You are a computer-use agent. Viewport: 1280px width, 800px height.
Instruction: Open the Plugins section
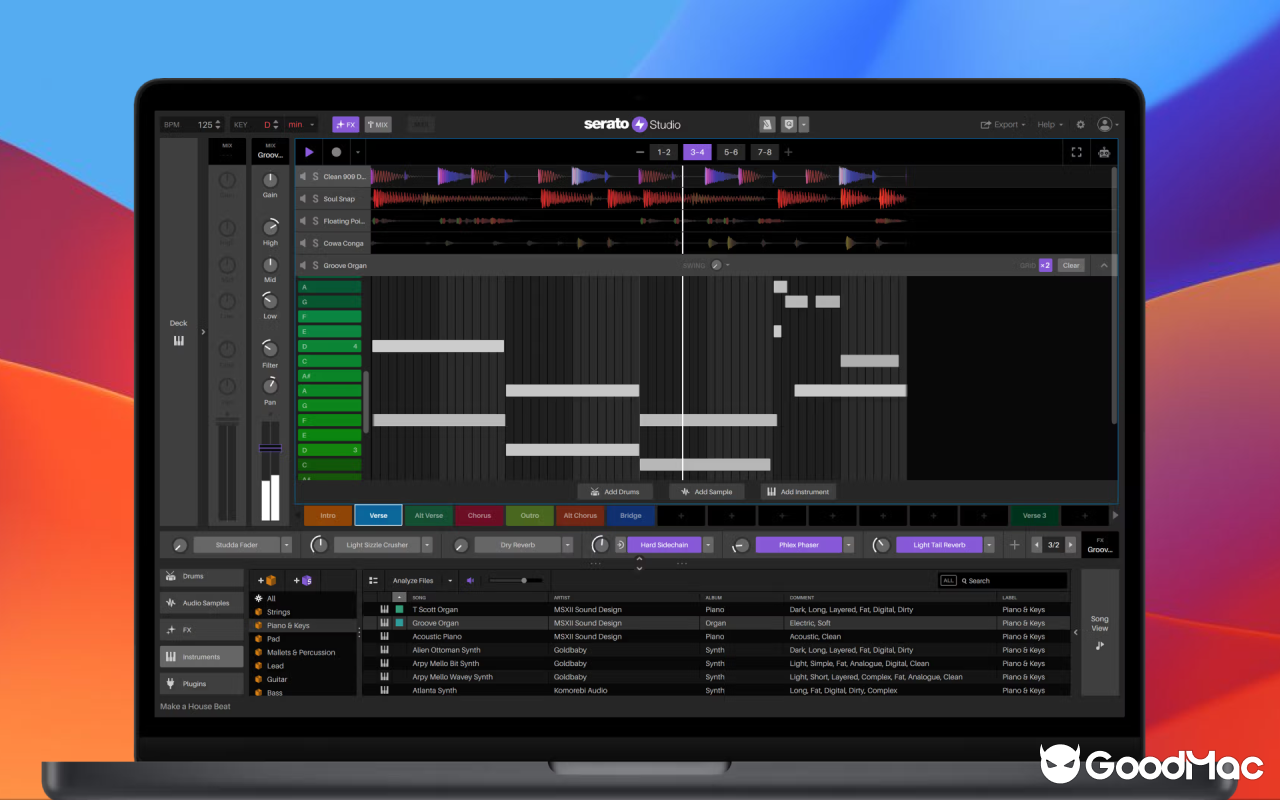point(200,683)
